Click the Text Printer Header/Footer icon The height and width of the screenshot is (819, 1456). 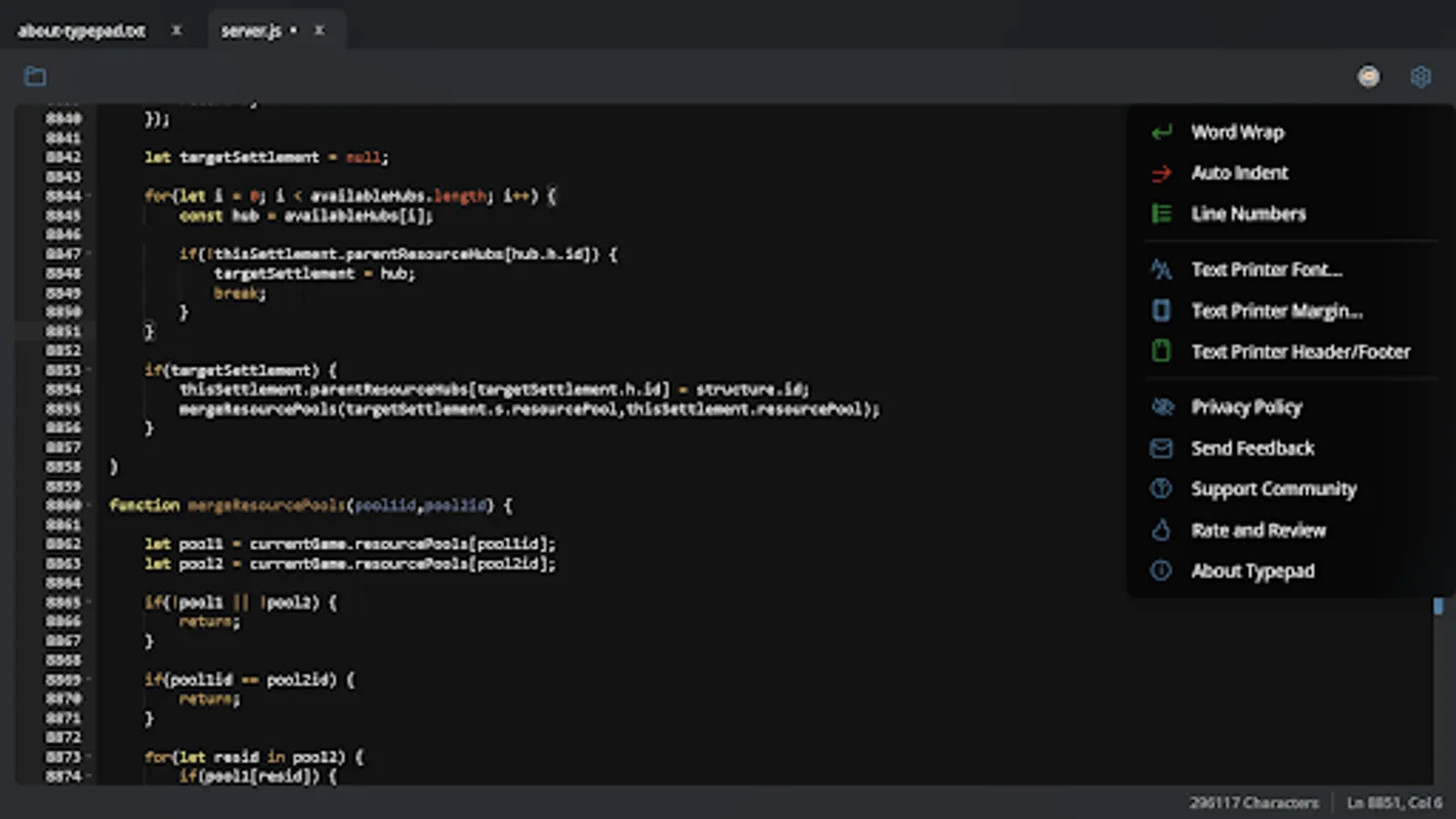point(1161,351)
